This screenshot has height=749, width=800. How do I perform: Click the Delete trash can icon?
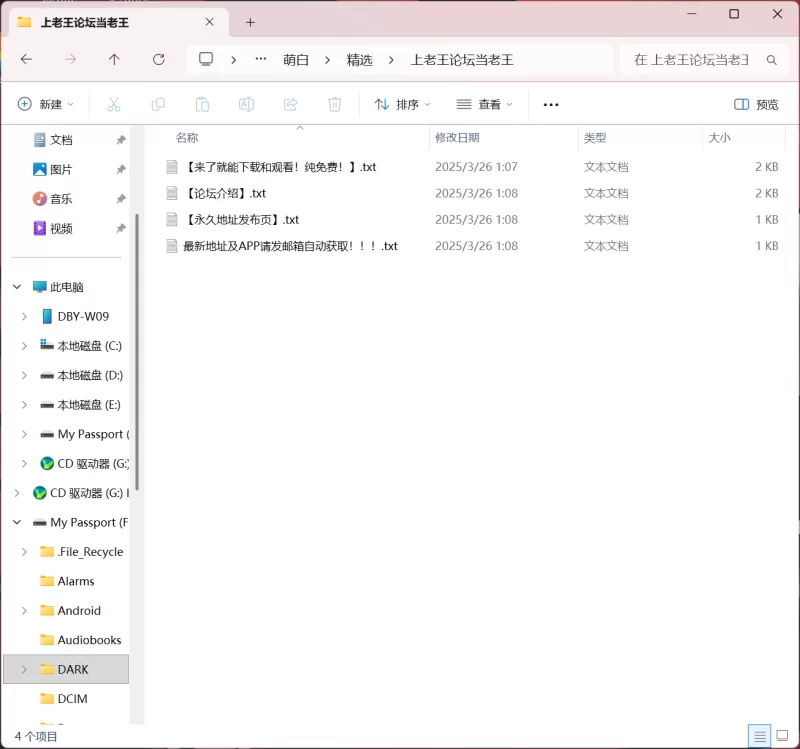pos(335,104)
